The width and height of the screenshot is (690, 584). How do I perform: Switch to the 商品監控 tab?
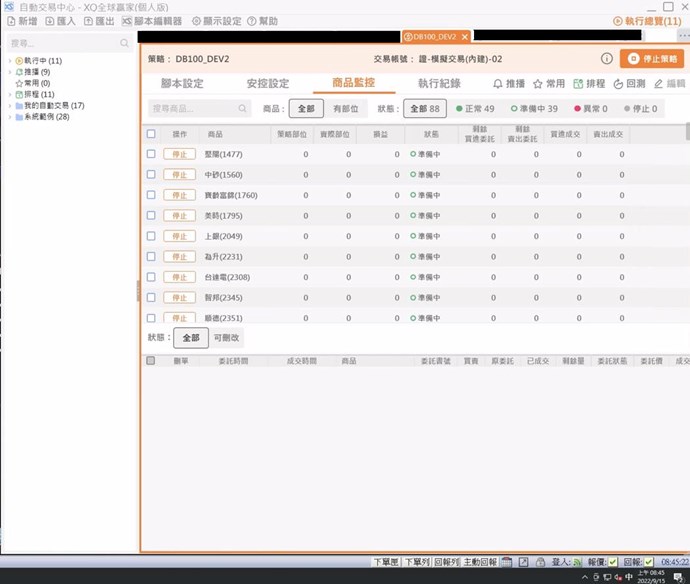353,82
